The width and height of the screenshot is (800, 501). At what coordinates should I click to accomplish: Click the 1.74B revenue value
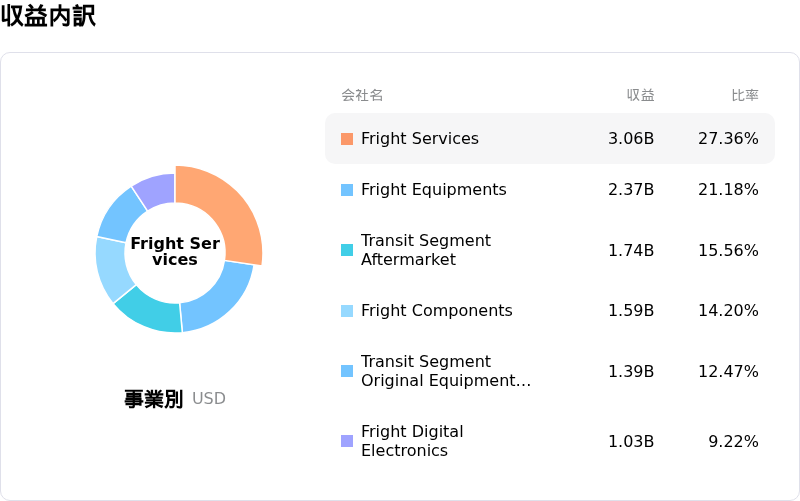coord(631,250)
